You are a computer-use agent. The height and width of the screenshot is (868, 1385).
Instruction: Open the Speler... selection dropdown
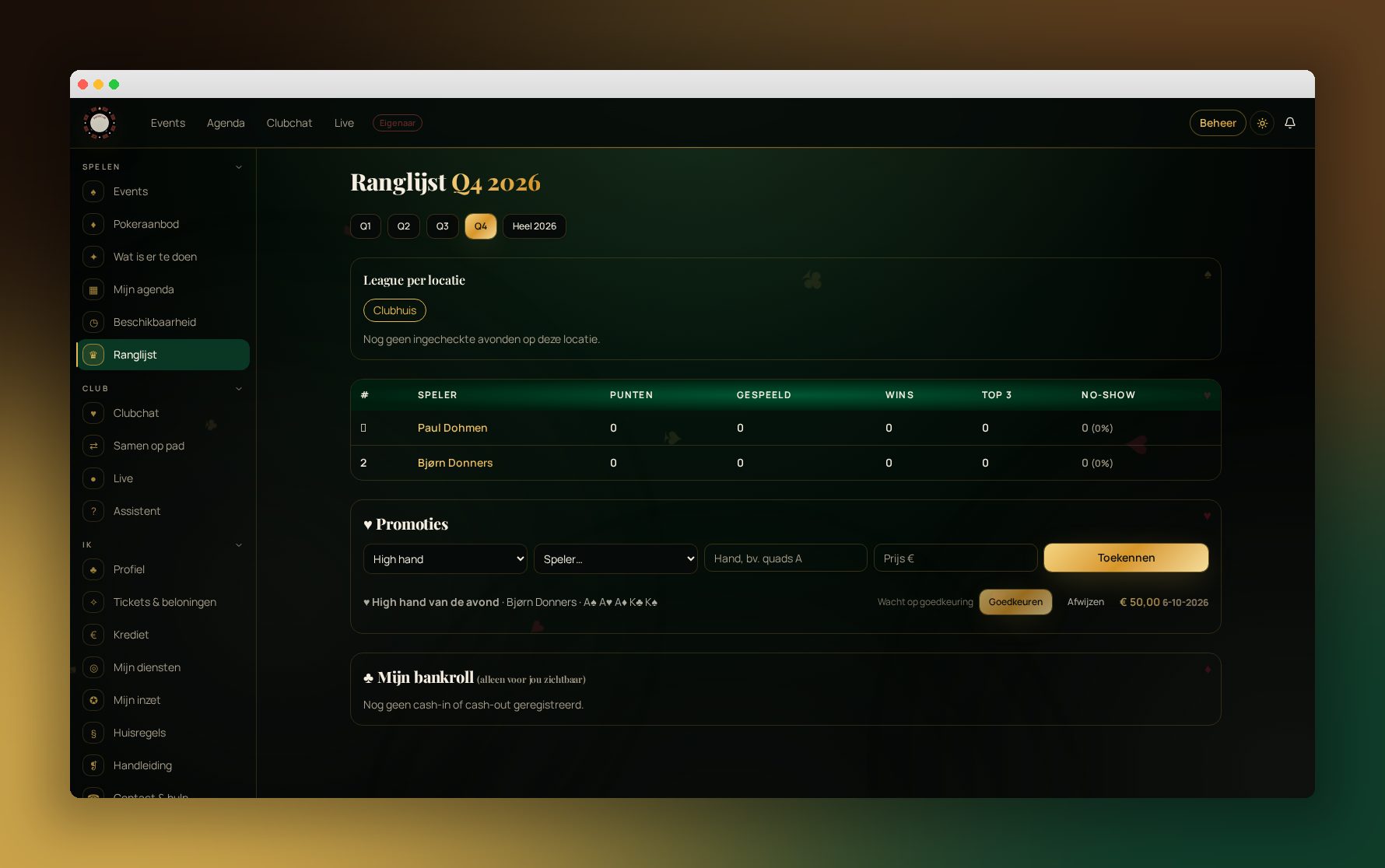[x=615, y=558]
